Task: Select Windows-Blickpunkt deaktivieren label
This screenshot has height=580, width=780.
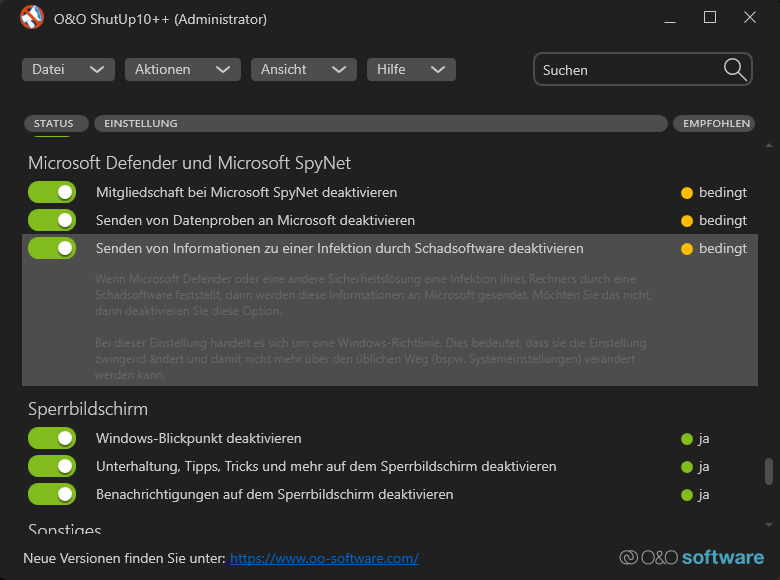Action: click(198, 438)
